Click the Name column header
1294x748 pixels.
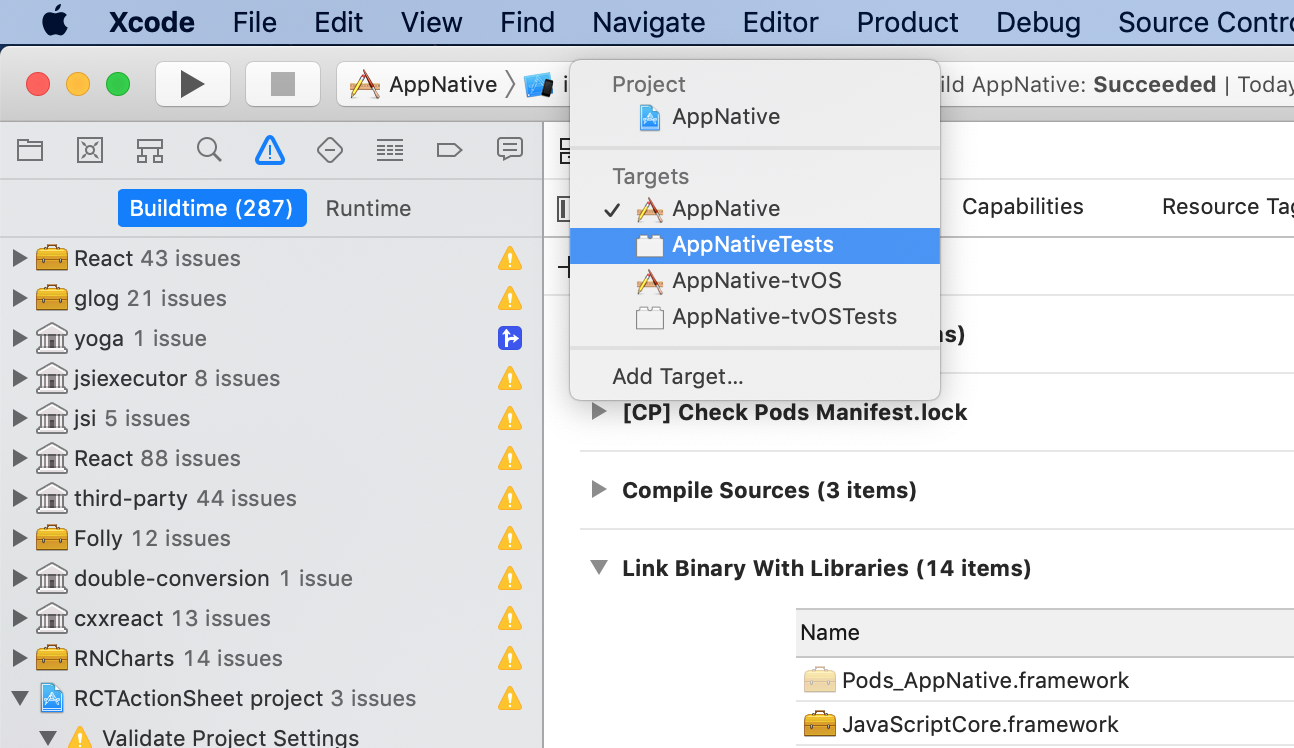[x=1045, y=632]
